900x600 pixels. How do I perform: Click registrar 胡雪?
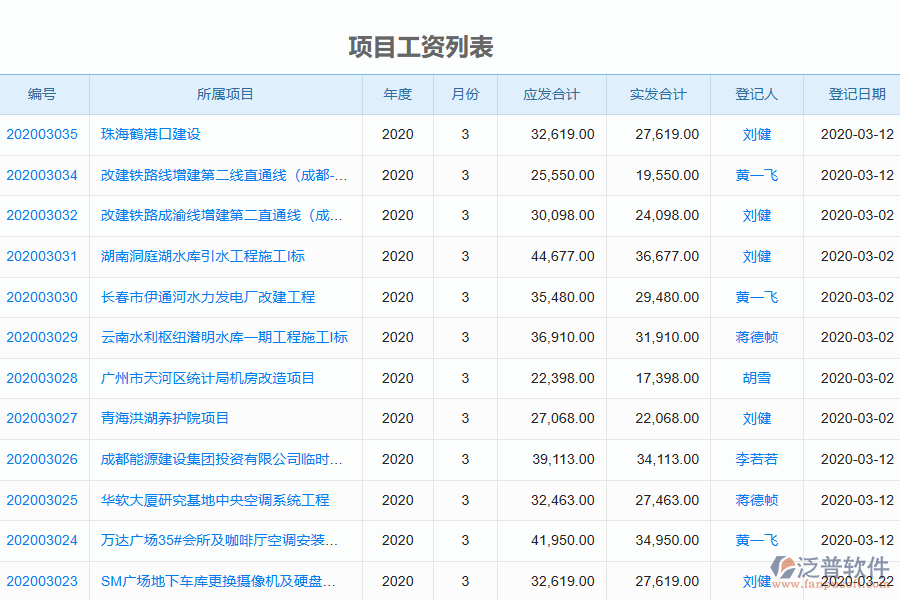(757, 378)
